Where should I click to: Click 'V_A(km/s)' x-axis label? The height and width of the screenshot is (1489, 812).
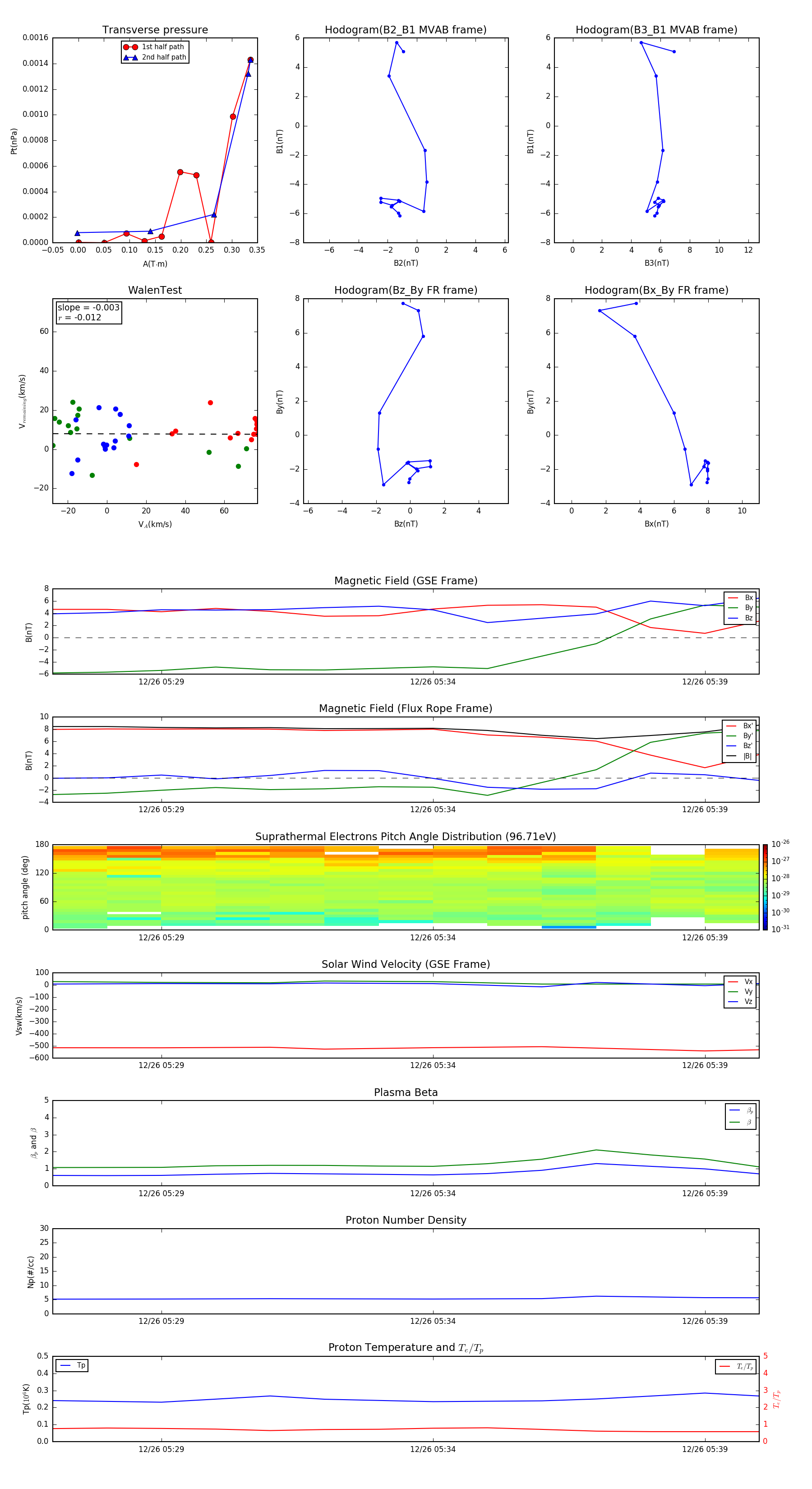pos(155,524)
